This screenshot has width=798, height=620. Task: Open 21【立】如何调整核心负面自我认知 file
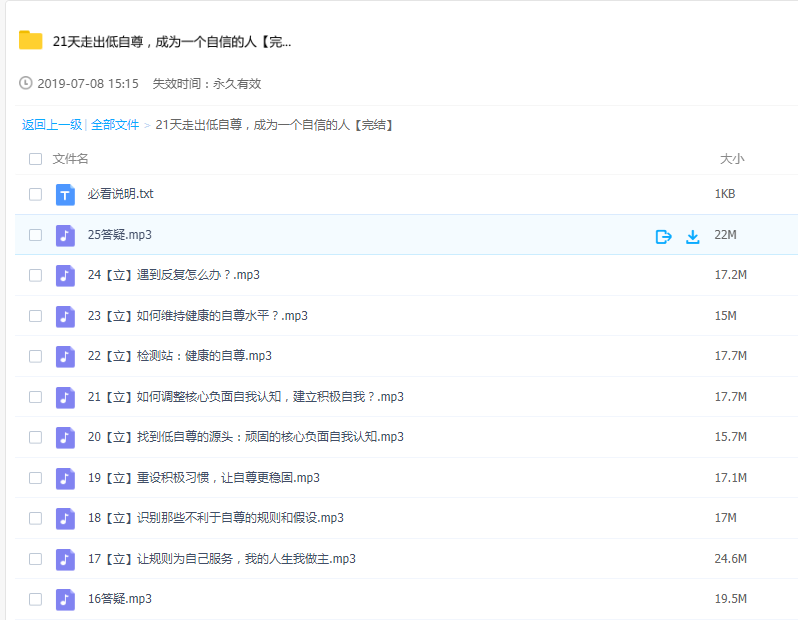246,397
